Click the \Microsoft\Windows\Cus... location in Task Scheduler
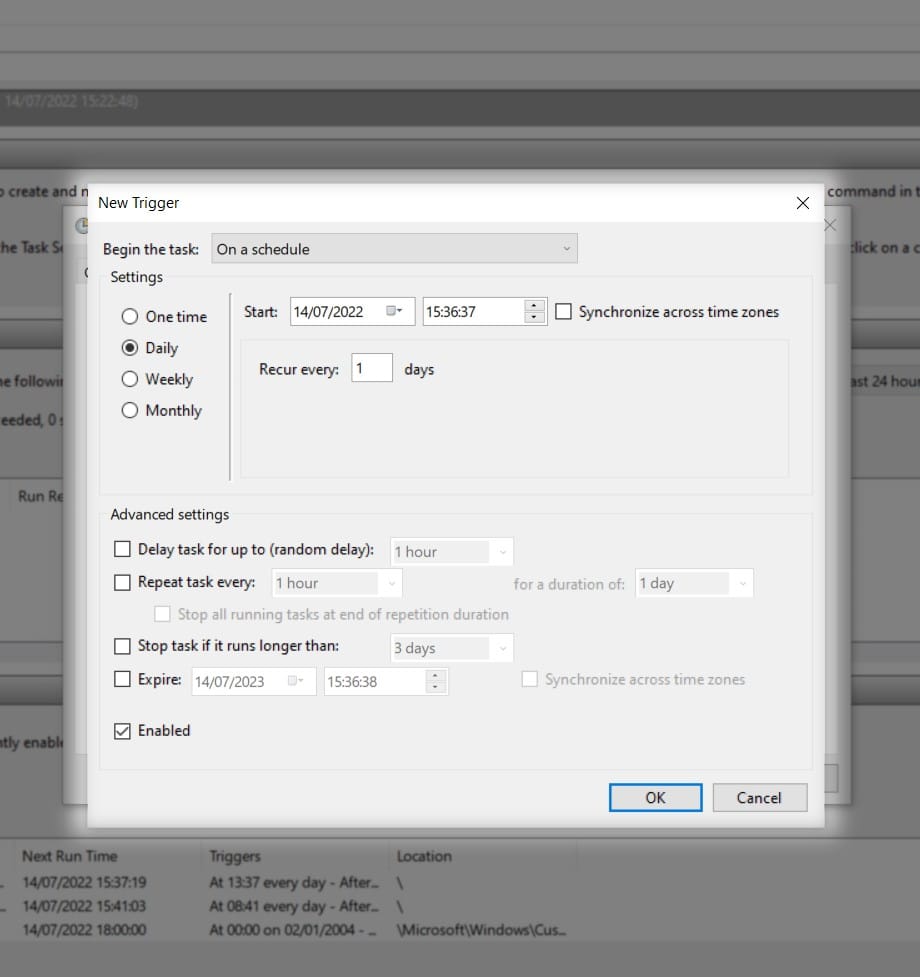 tap(482, 930)
